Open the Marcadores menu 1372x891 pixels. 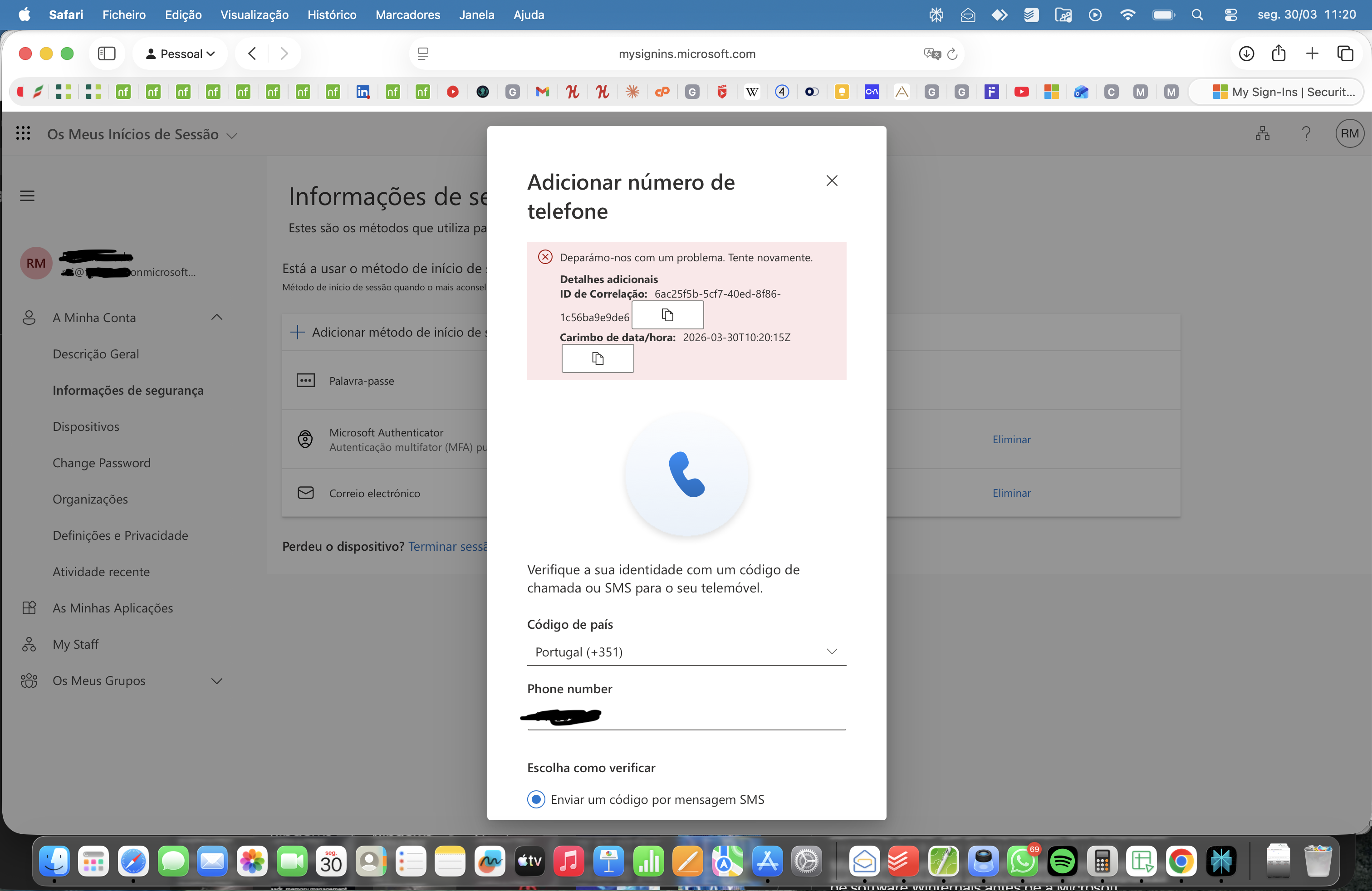(407, 15)
